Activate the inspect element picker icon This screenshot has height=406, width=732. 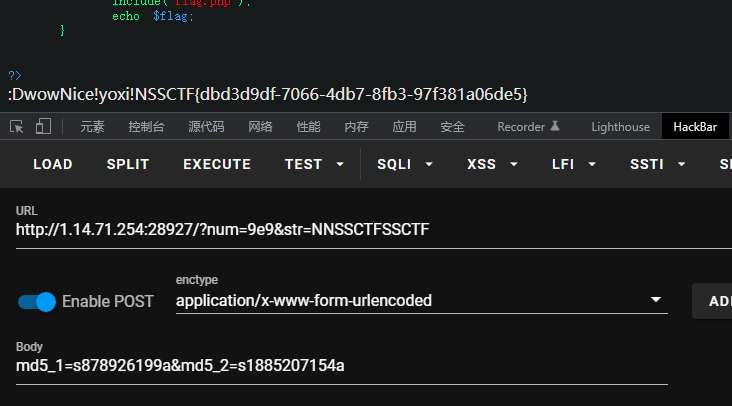[17, 127]
